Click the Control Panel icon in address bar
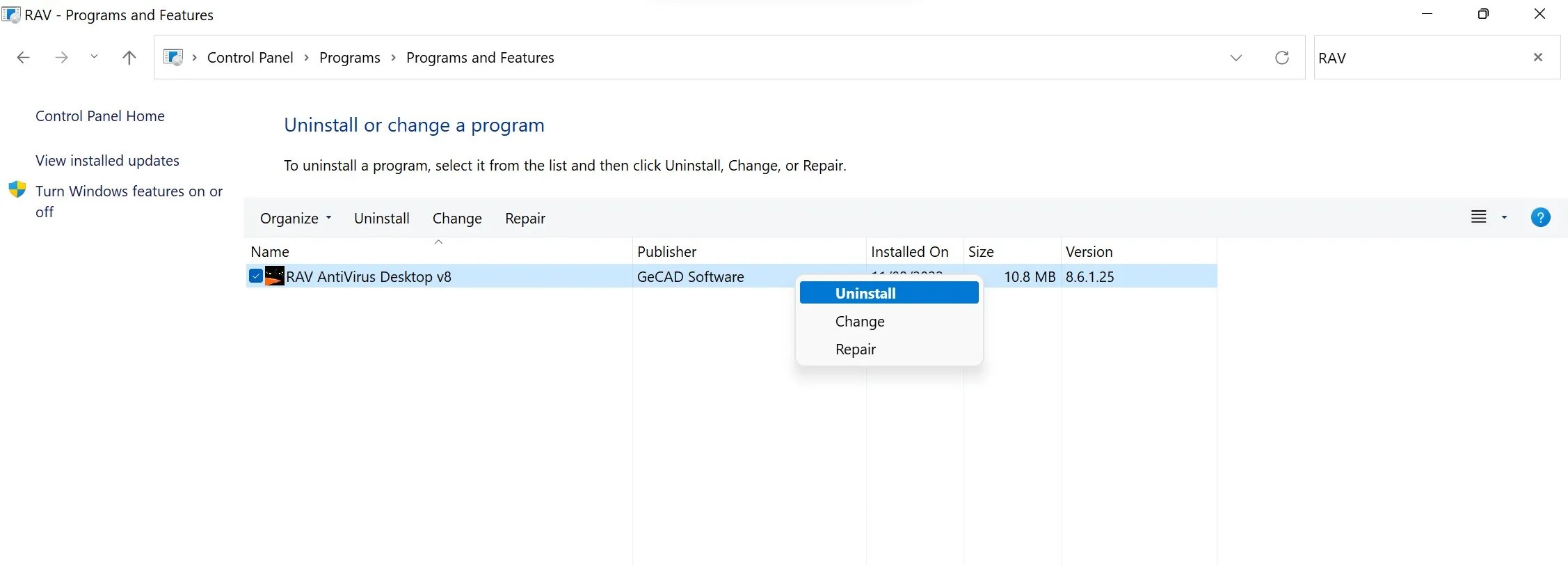 (x=173, y=57)
